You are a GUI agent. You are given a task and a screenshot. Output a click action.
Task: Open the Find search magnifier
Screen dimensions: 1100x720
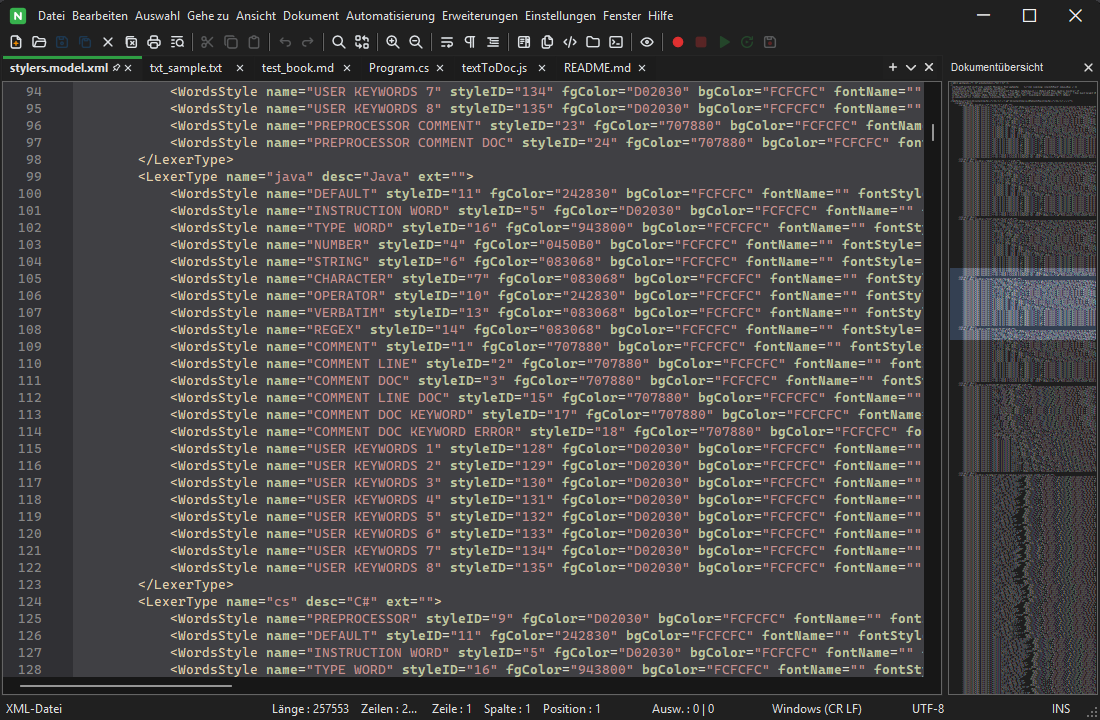tap(338, 42)
